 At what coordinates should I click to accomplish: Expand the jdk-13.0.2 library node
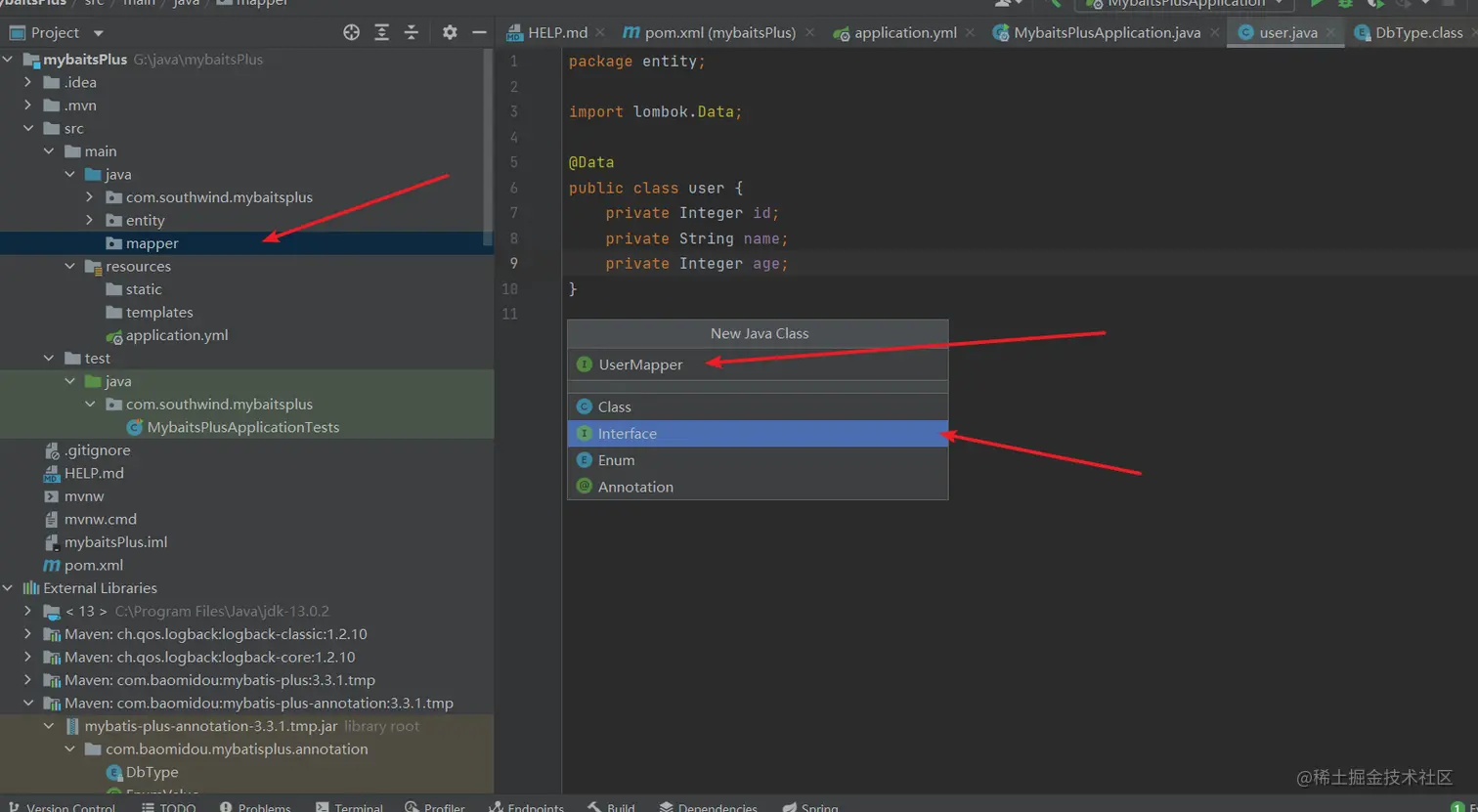[28, 611]
